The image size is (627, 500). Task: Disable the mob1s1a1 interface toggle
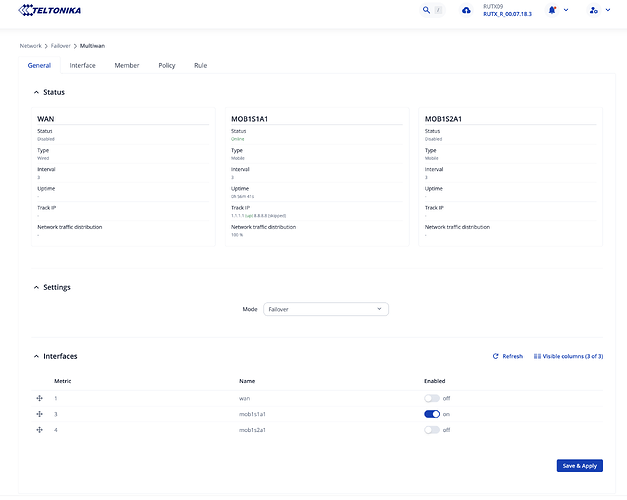(x=432, y=414)
